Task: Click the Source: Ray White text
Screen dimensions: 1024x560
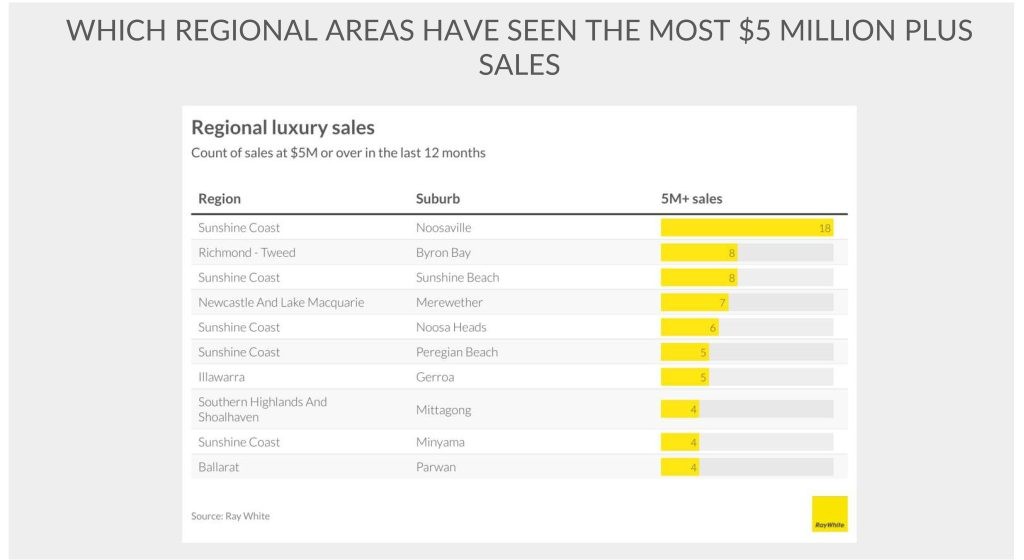Action: (x=230, y=516)
